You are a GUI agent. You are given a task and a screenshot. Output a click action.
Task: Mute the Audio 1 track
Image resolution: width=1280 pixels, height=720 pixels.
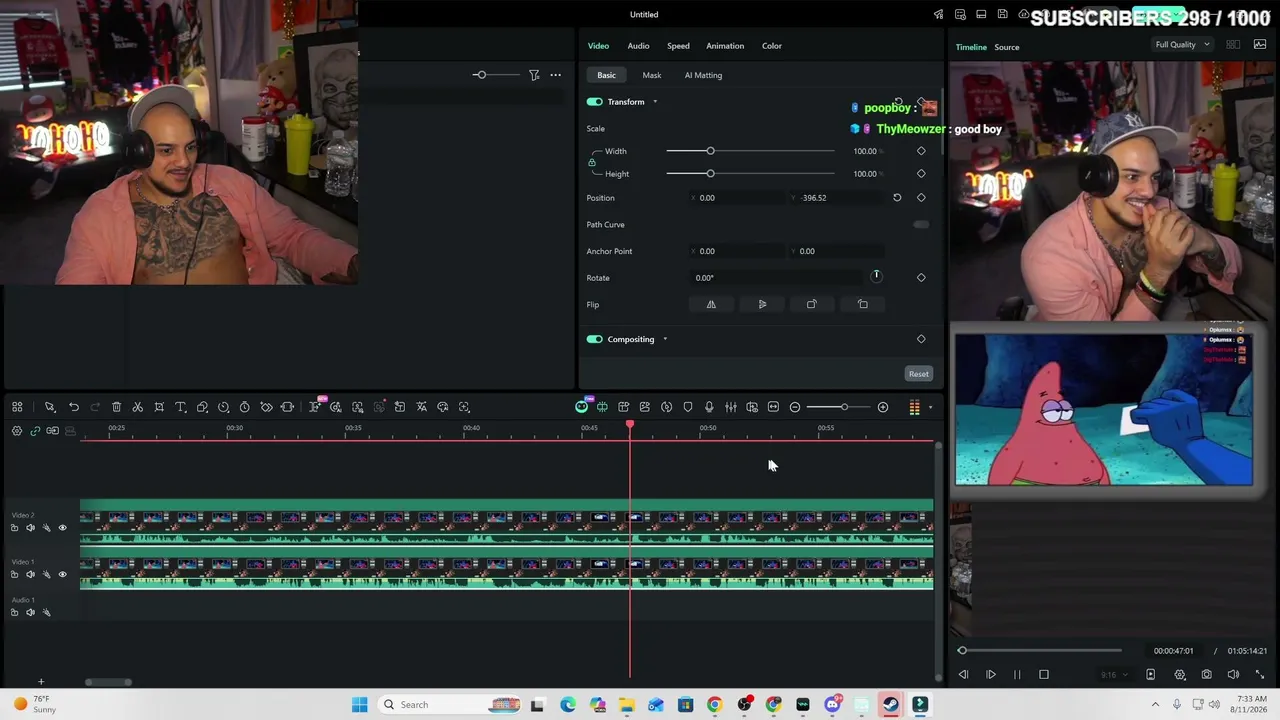pos(30,613)
